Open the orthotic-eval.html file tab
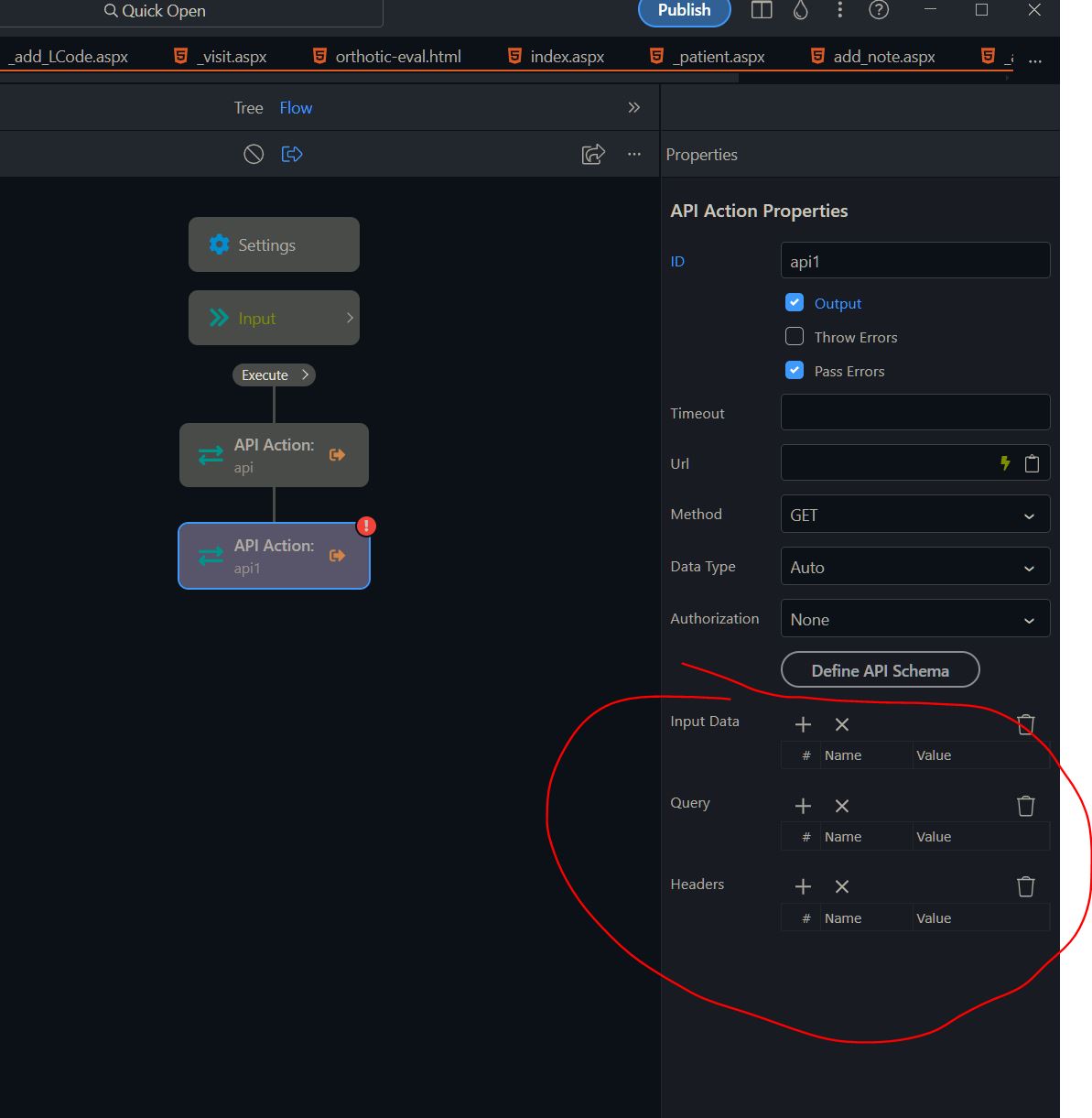The height and width of the screenshot is (1118, 1092). click(x=397, y=57)
